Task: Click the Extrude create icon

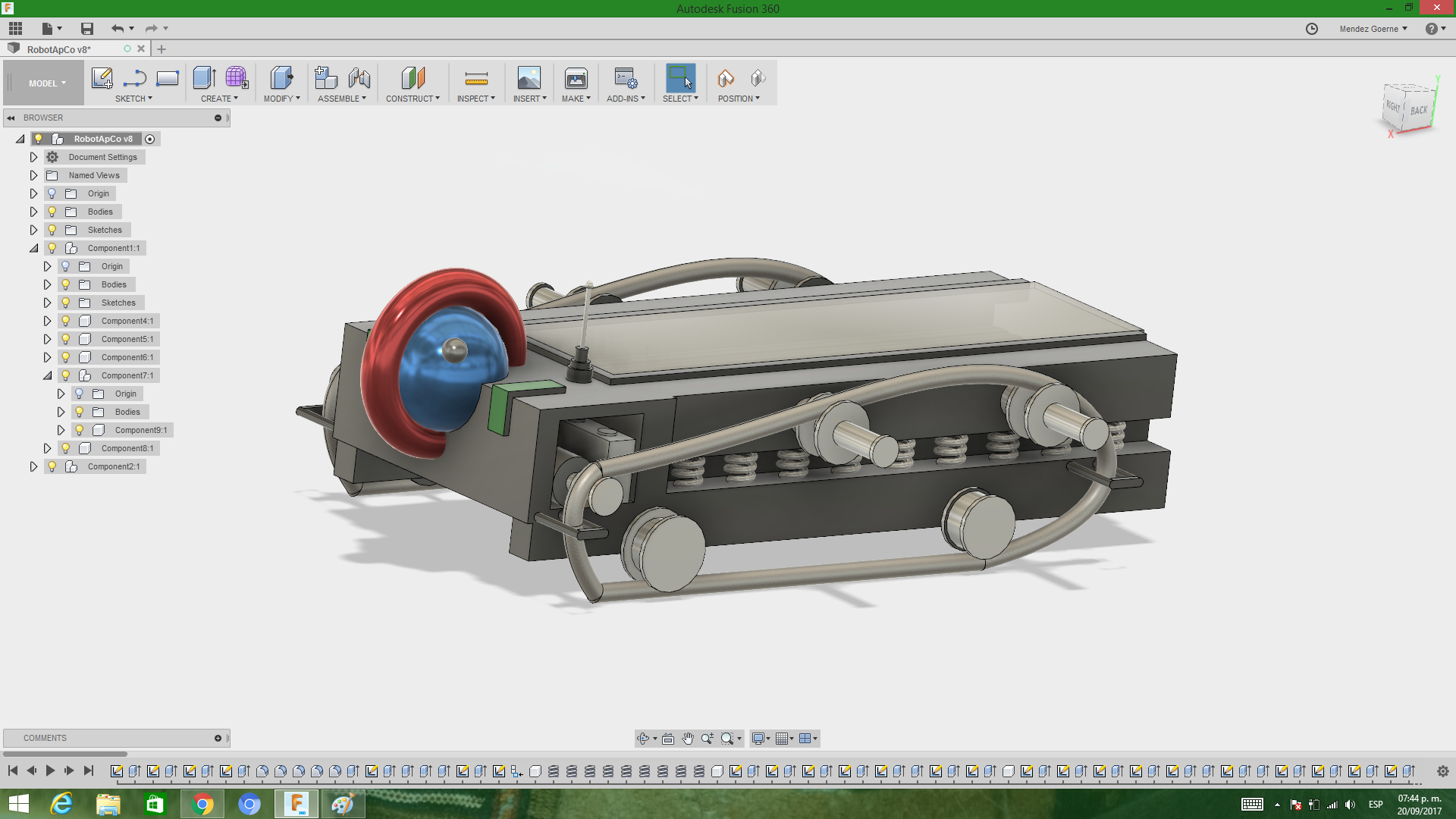Action: pos(205,78)
